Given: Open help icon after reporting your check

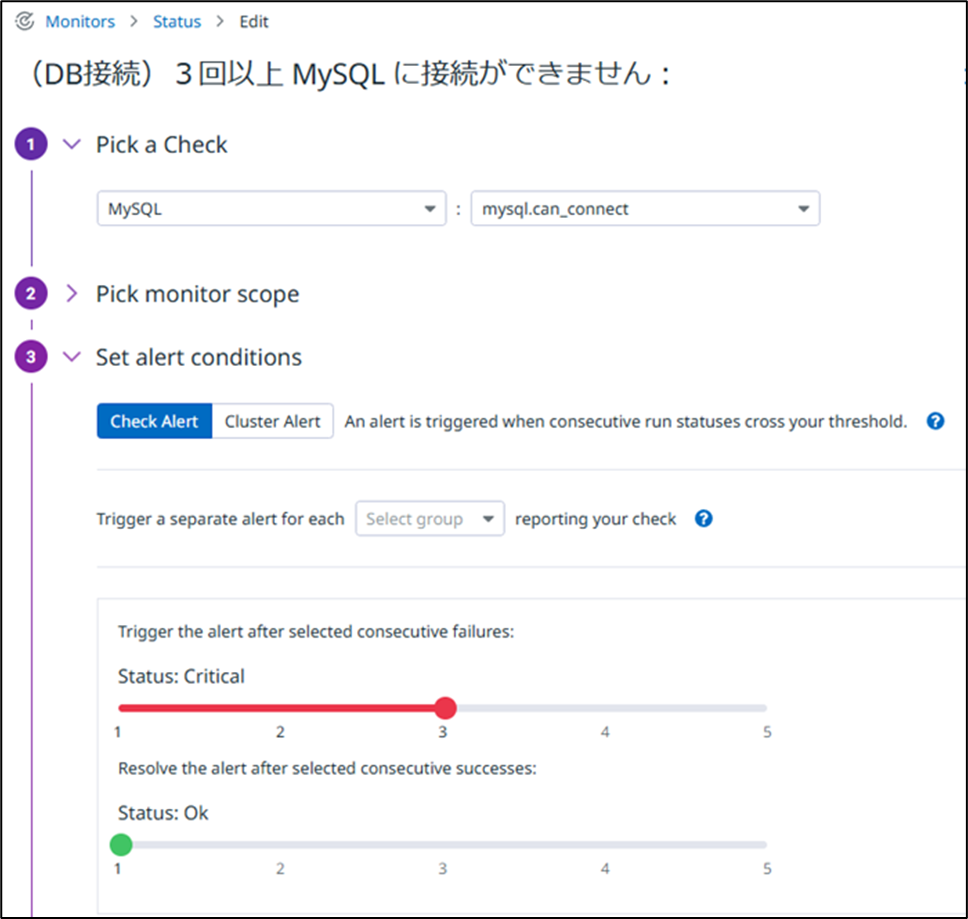Looking at the screenshot, I should (703, 518).
